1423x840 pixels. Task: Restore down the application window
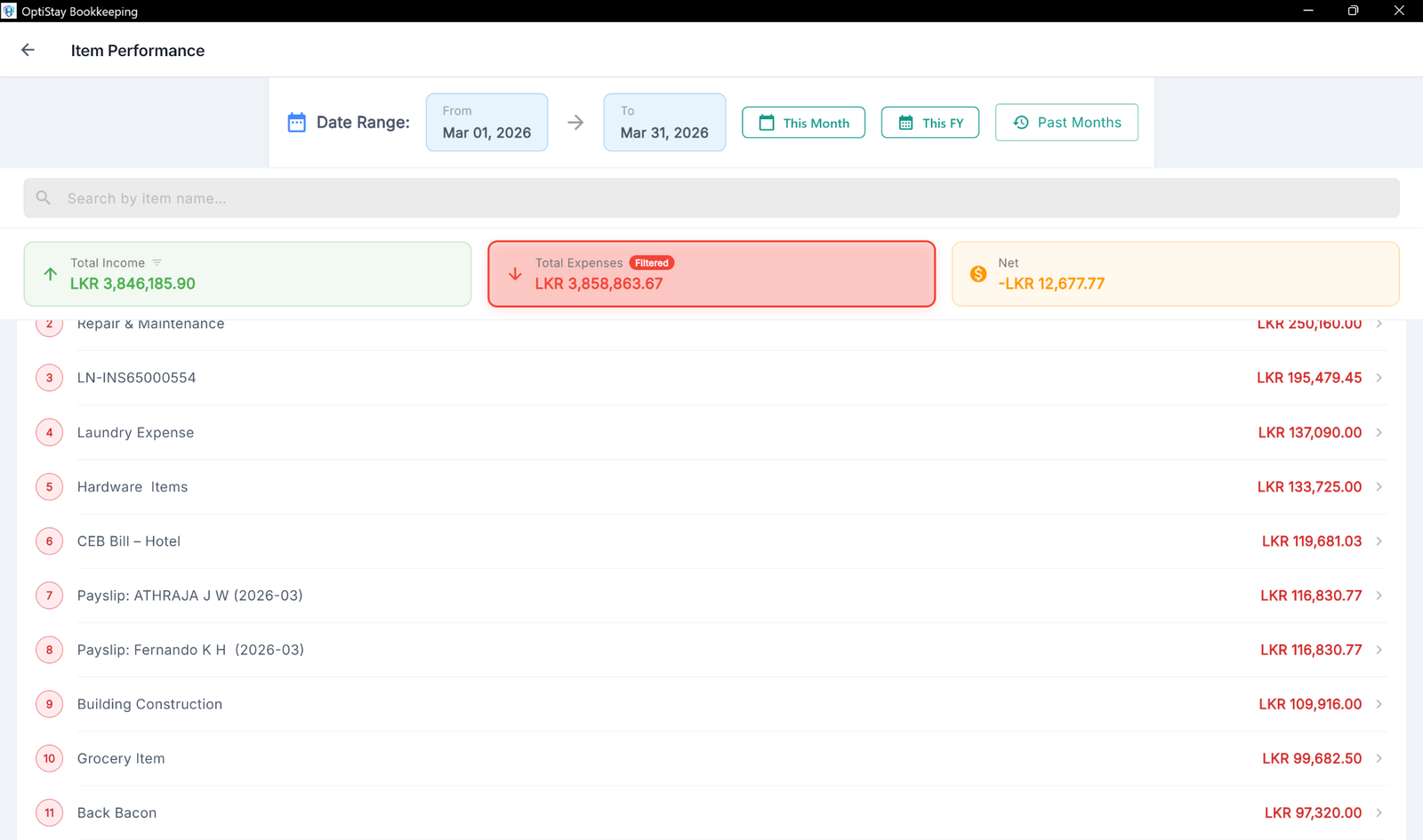1353,11
